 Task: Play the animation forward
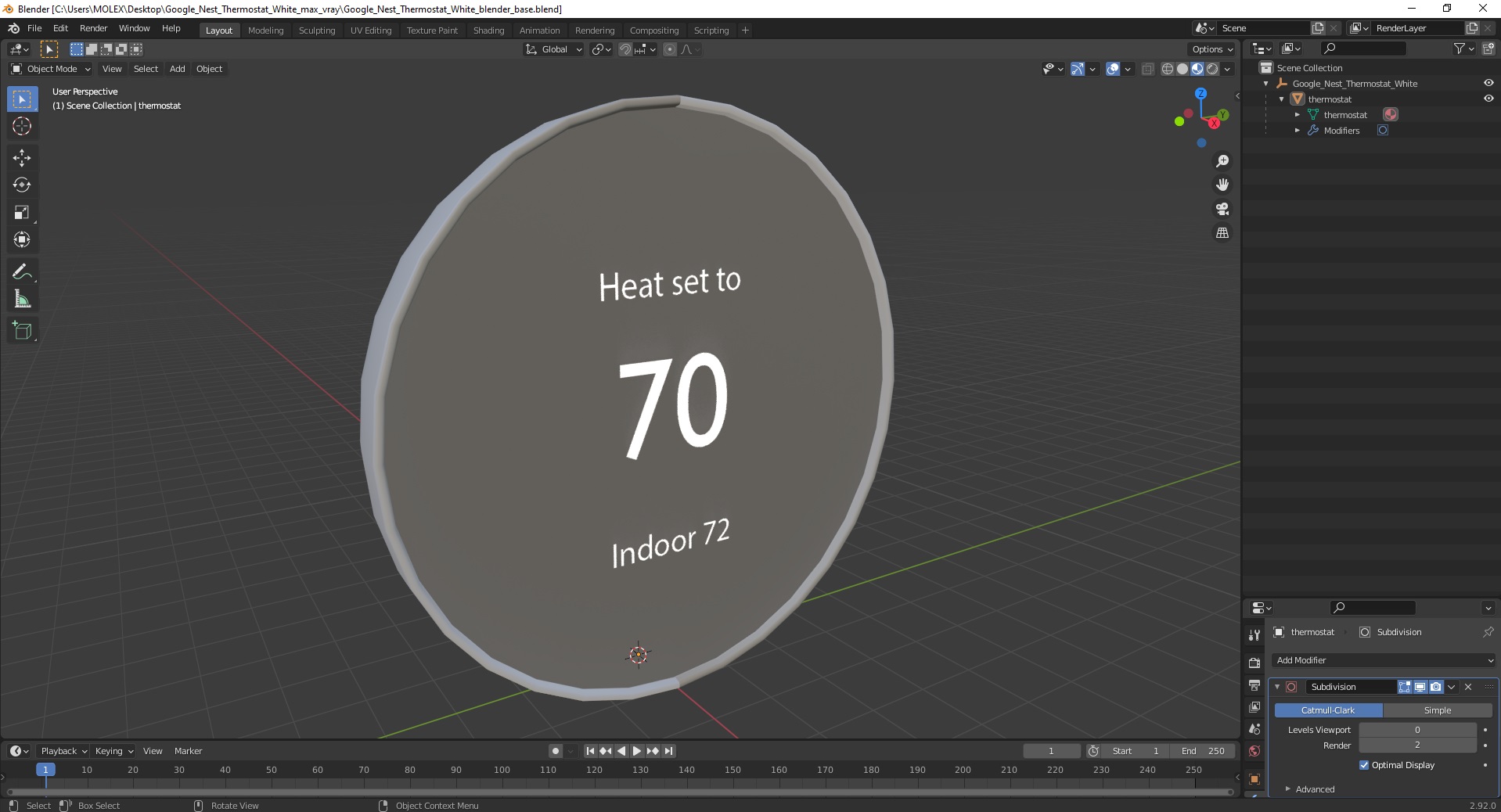coord(637,751)
